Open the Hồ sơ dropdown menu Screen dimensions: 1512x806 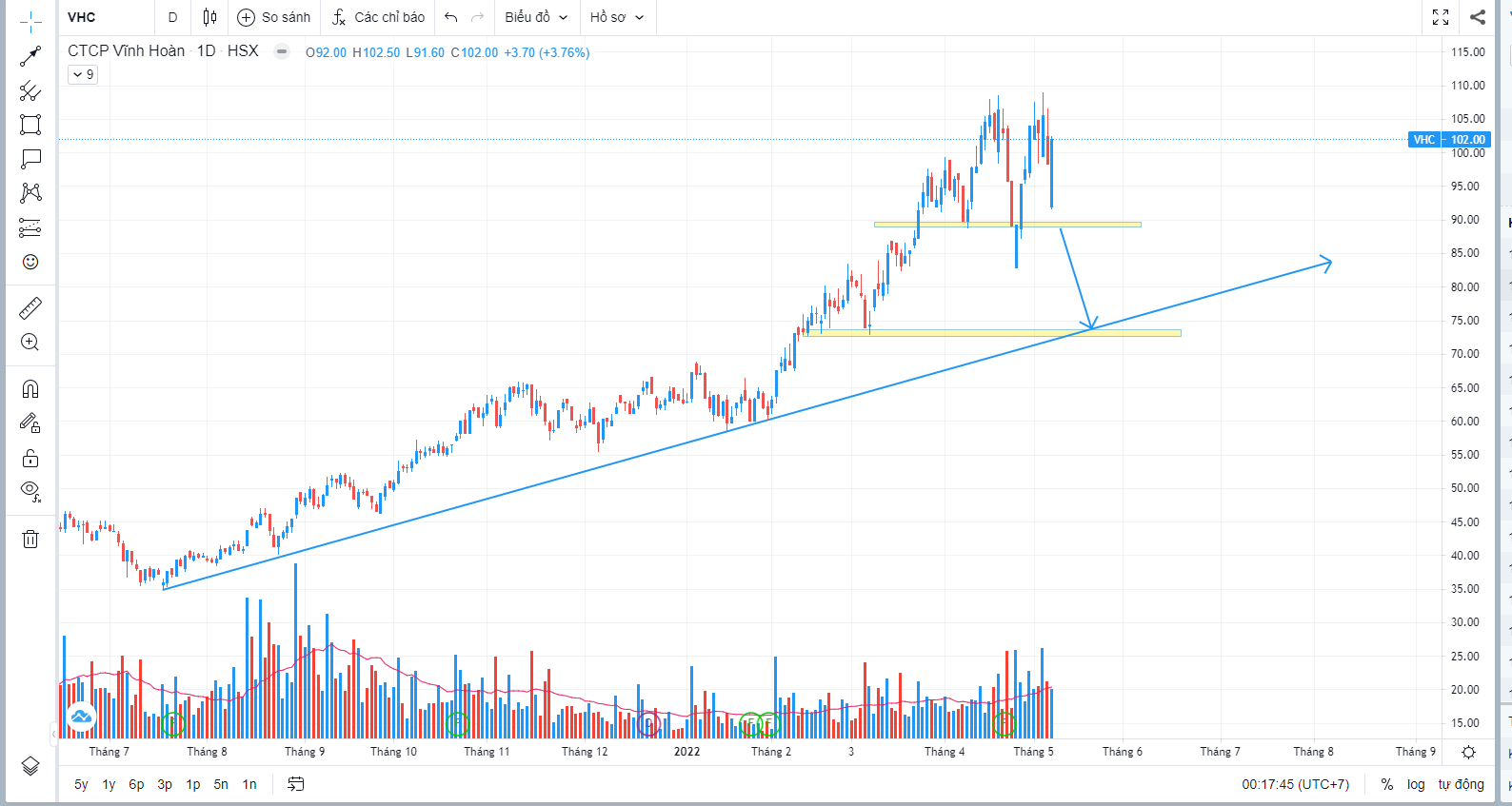coord(616,17)
